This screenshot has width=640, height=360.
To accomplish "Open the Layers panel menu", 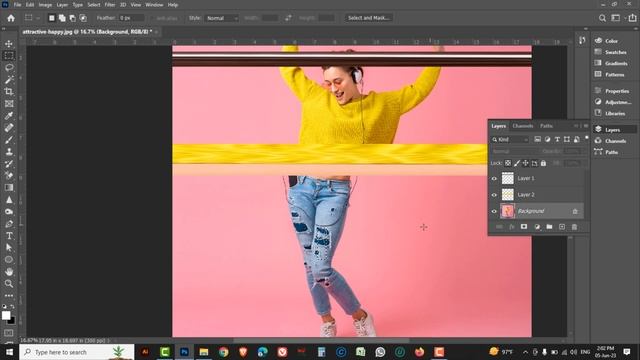I will coord(586,126).
